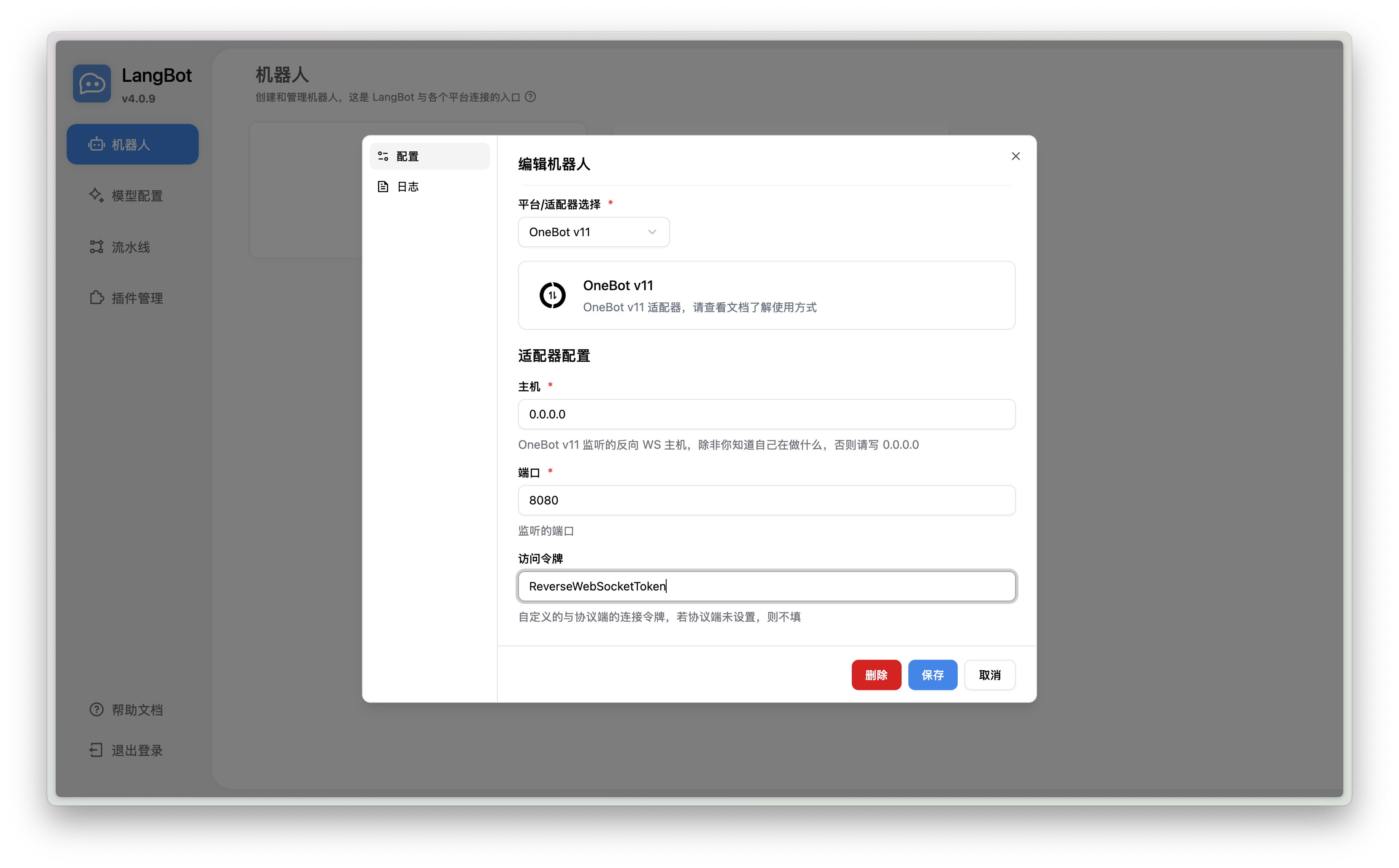Click the chevron arrow in OneBot v11 selector
This screenshot has height=868, width=1399.
(651, 232)
